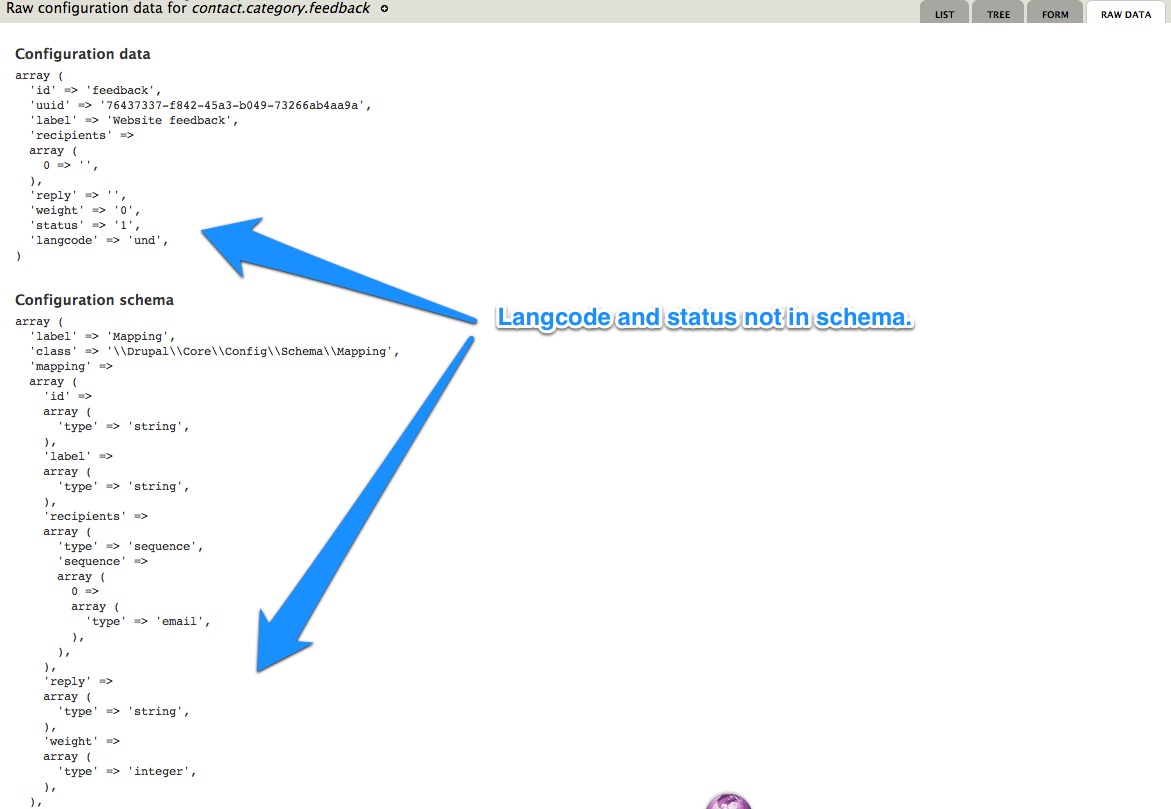The height and width of the screenshot is (809, 1171).
Task: Click the 'weight' => integer schema definition
Action: [127, 770]
